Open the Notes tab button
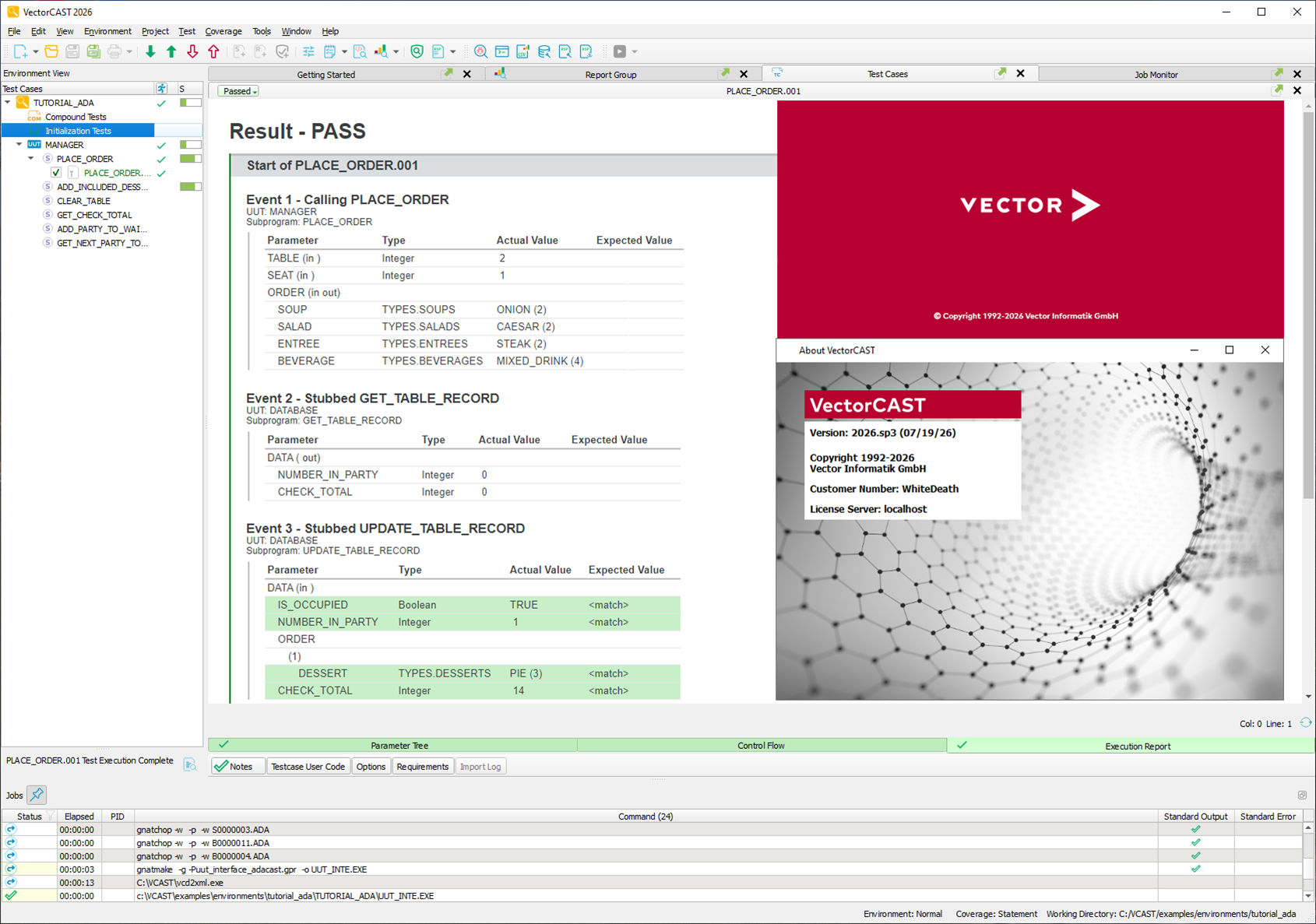 238,766
